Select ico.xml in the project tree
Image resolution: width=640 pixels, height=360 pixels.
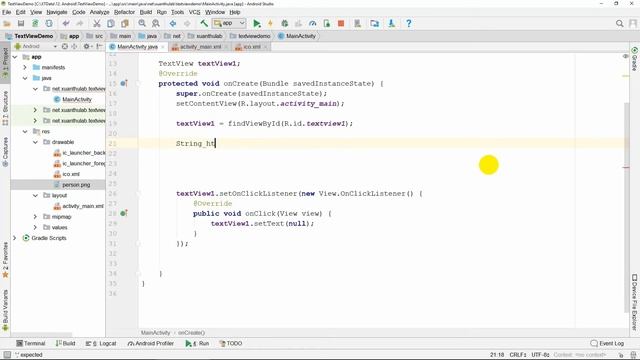[x=71, y=174]
